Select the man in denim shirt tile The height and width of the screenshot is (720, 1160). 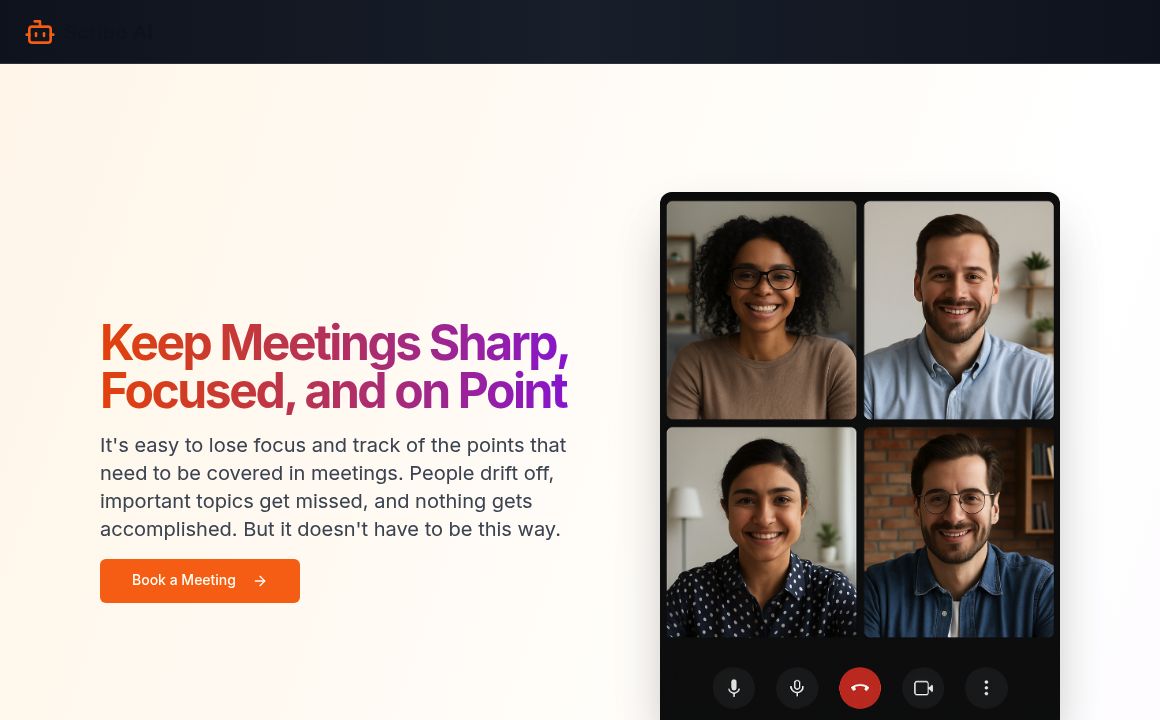point(958,532)
